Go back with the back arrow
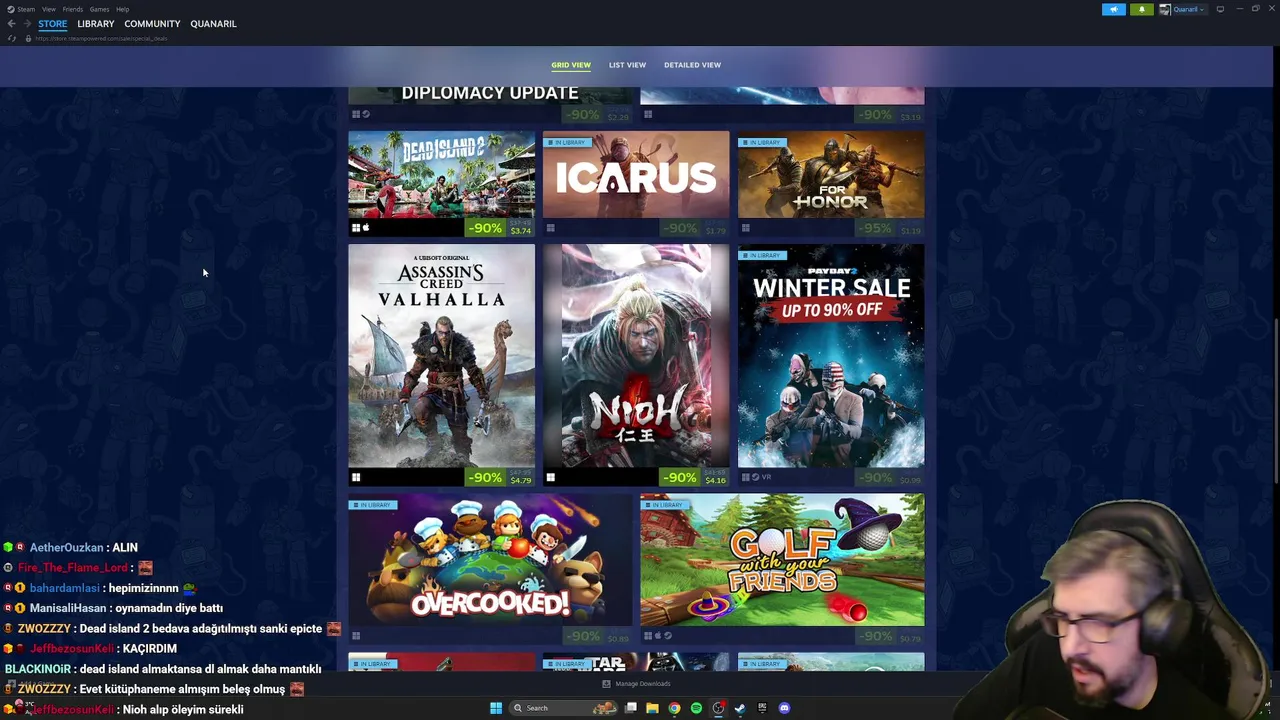 point(11,24)
